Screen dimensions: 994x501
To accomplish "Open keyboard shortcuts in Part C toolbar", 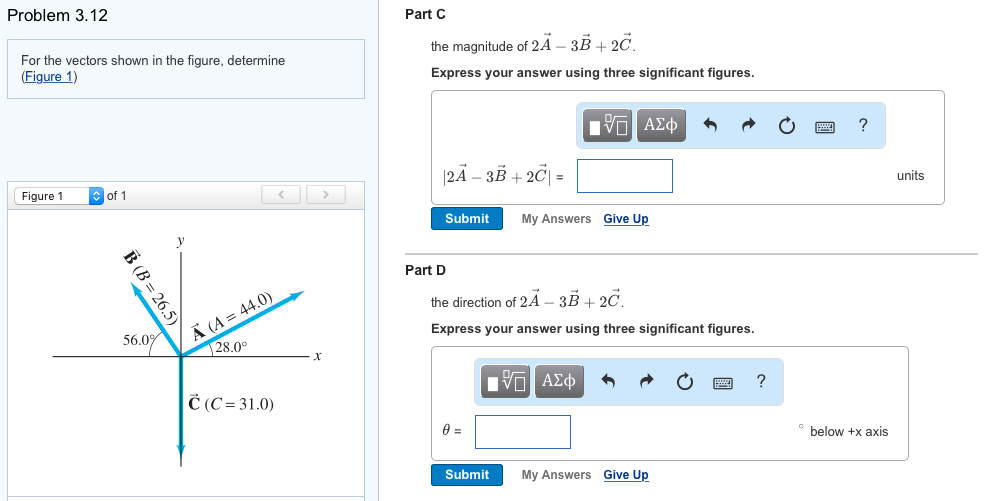I will coord(825,126).
